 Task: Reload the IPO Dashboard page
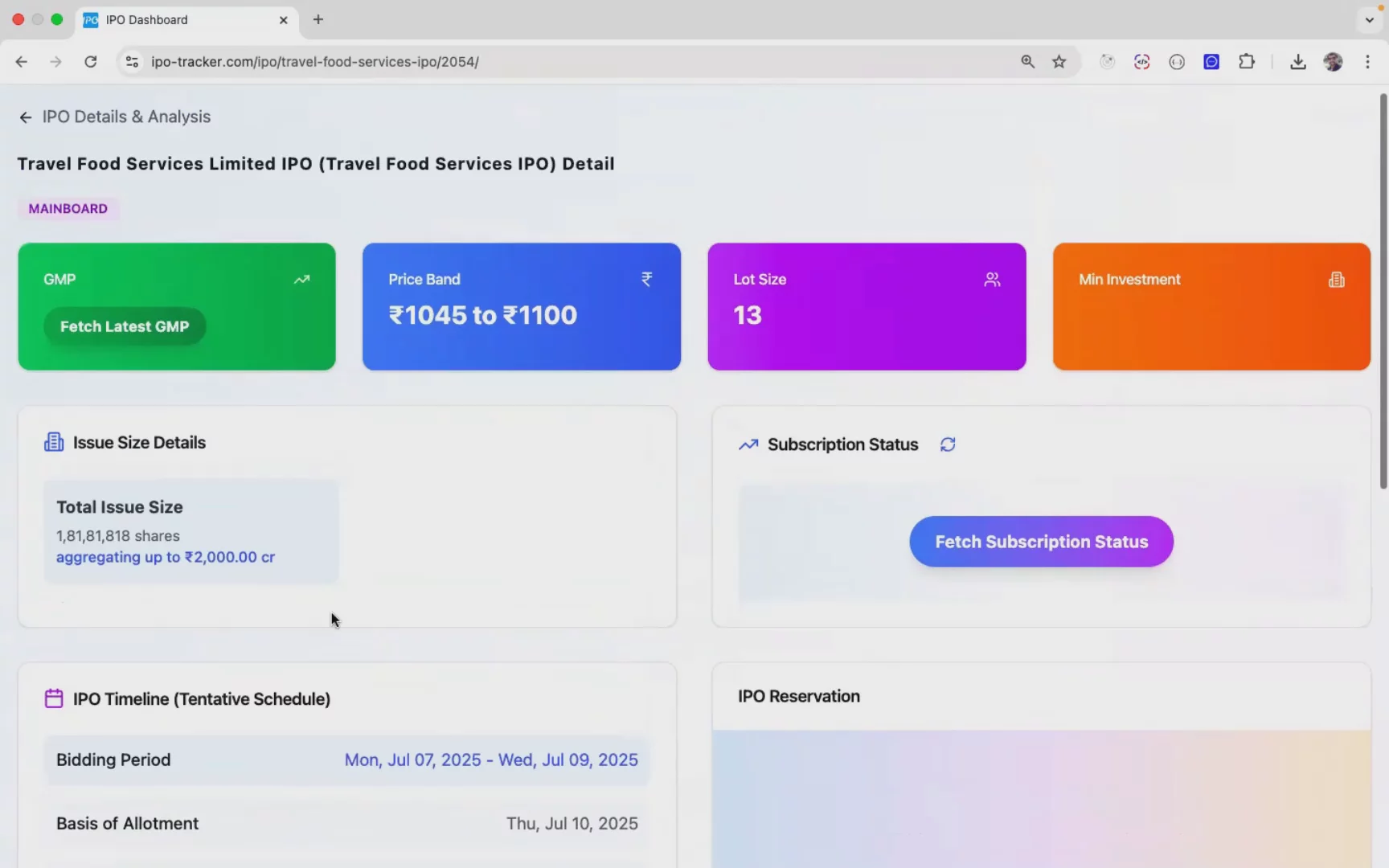[91, 62]
